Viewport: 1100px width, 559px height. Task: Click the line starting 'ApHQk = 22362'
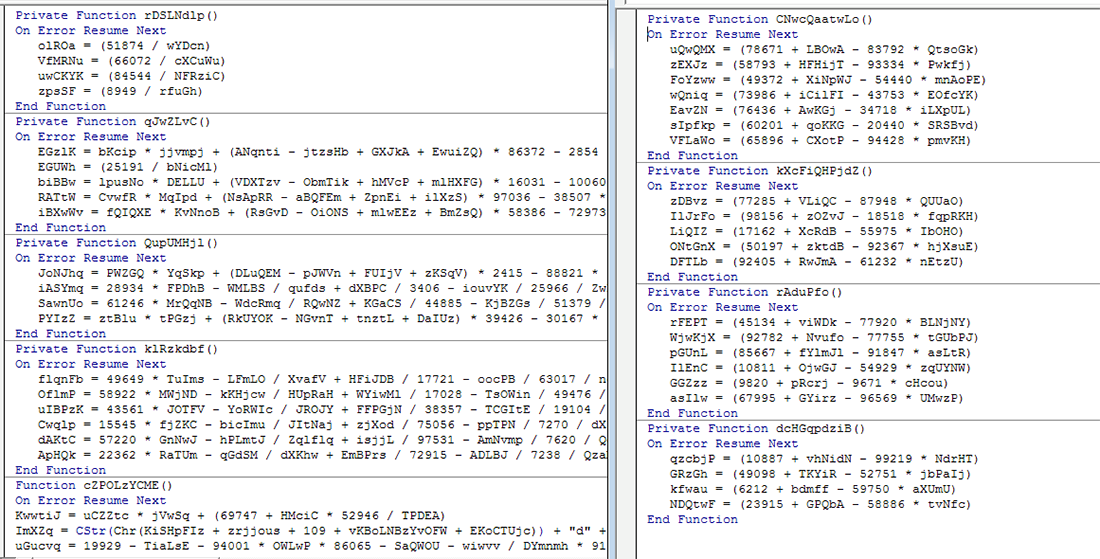[322, 455]
